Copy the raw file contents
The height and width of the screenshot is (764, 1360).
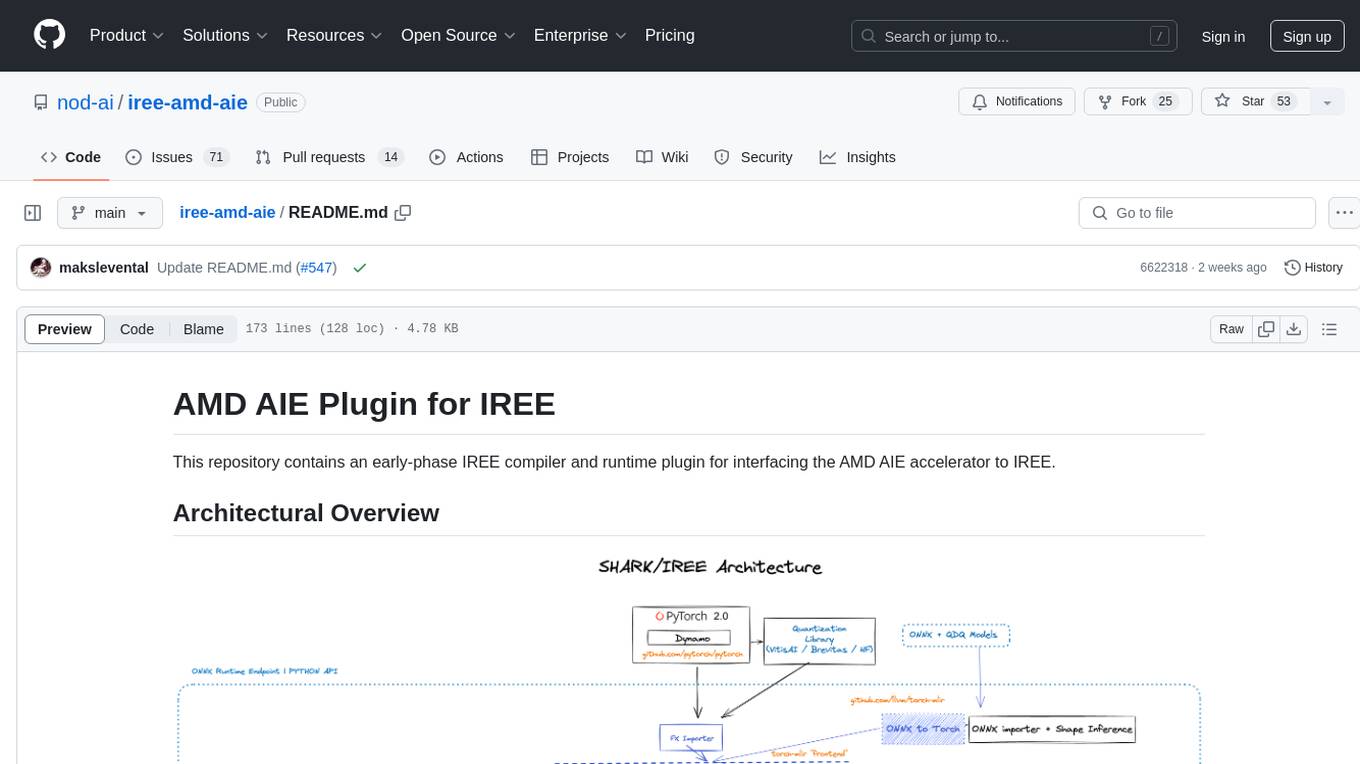[x=1267, y=329]
